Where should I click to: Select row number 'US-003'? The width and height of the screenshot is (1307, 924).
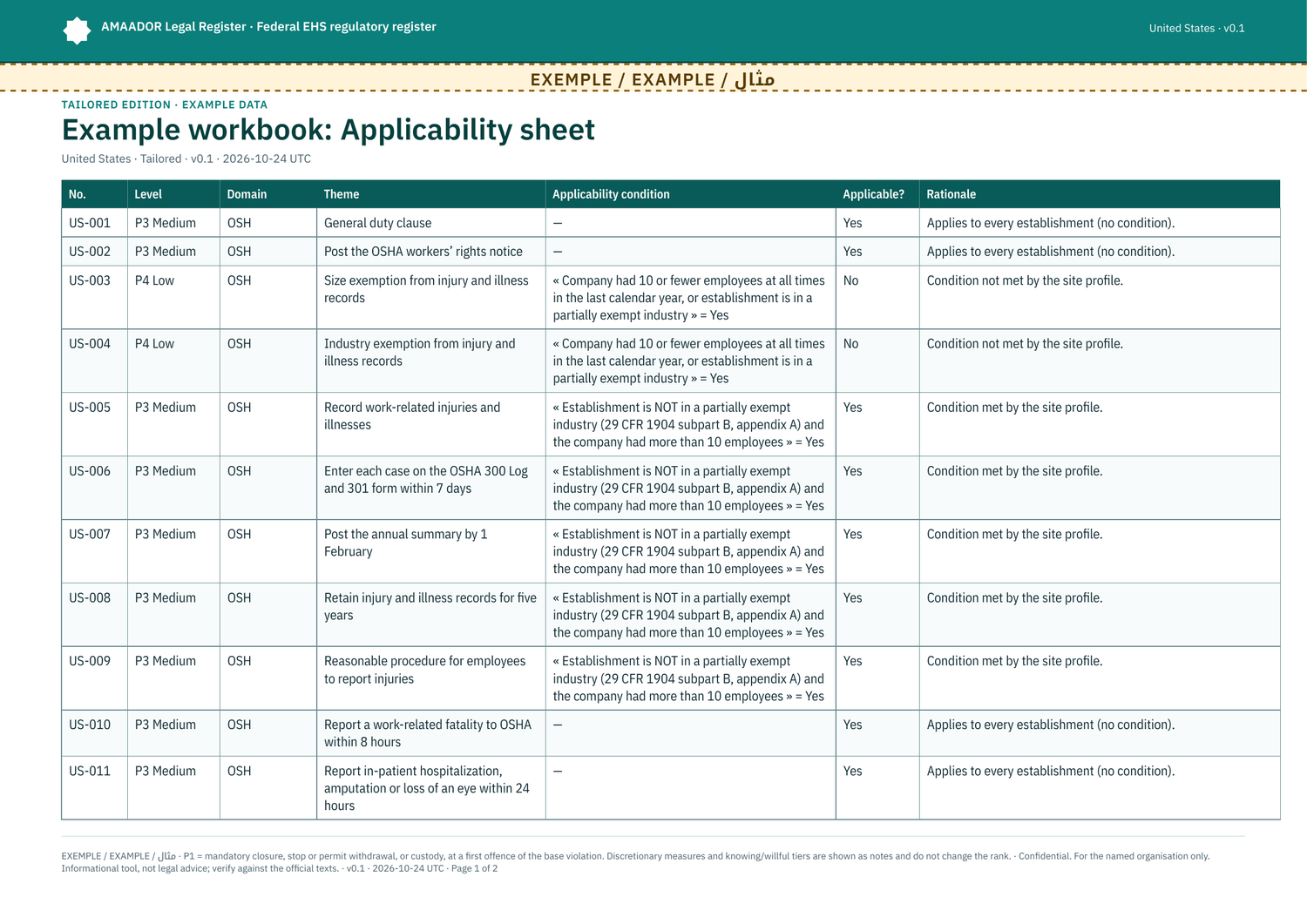[x=90, y=280]
